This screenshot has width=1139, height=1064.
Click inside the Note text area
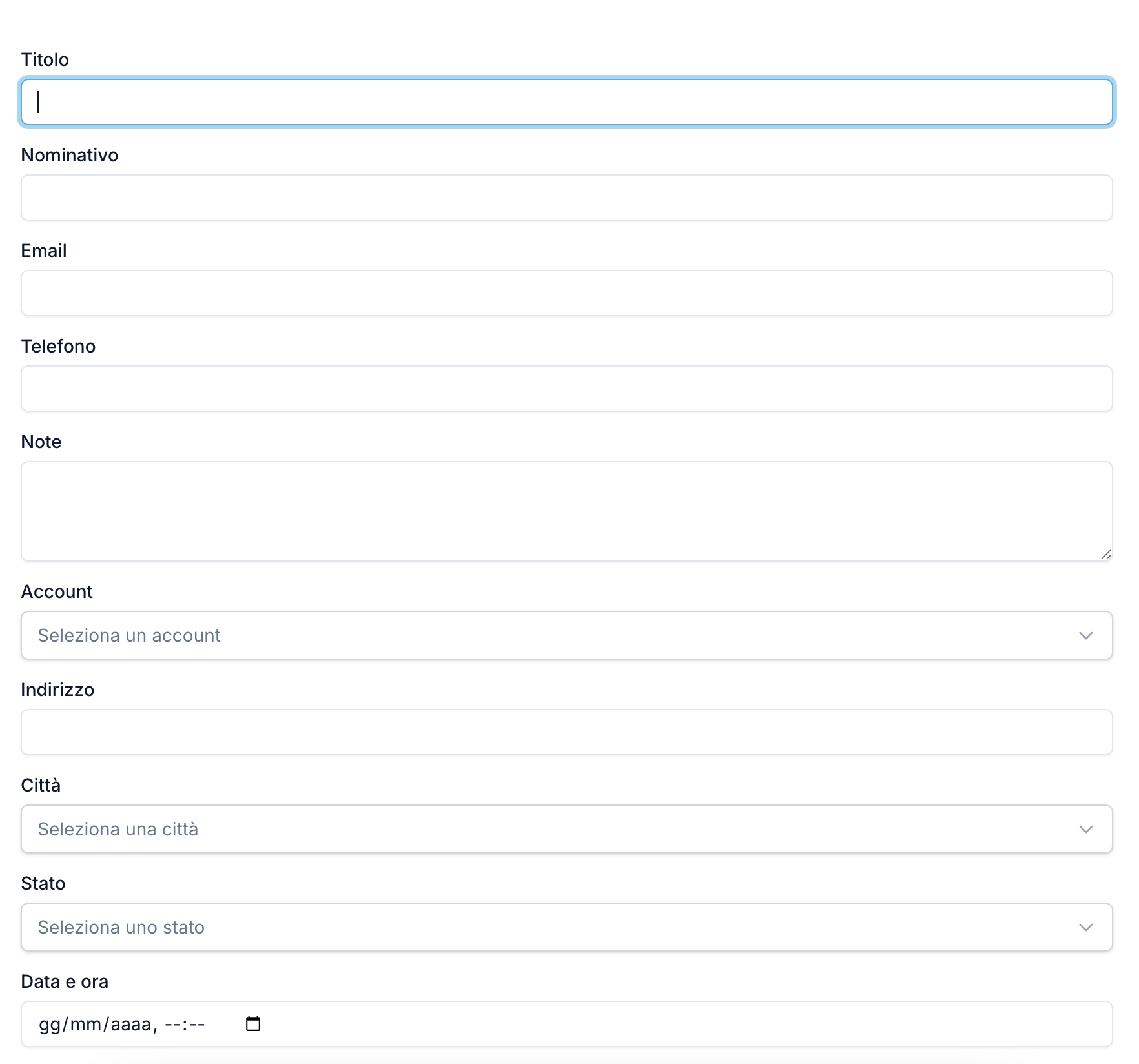(566, 511)
